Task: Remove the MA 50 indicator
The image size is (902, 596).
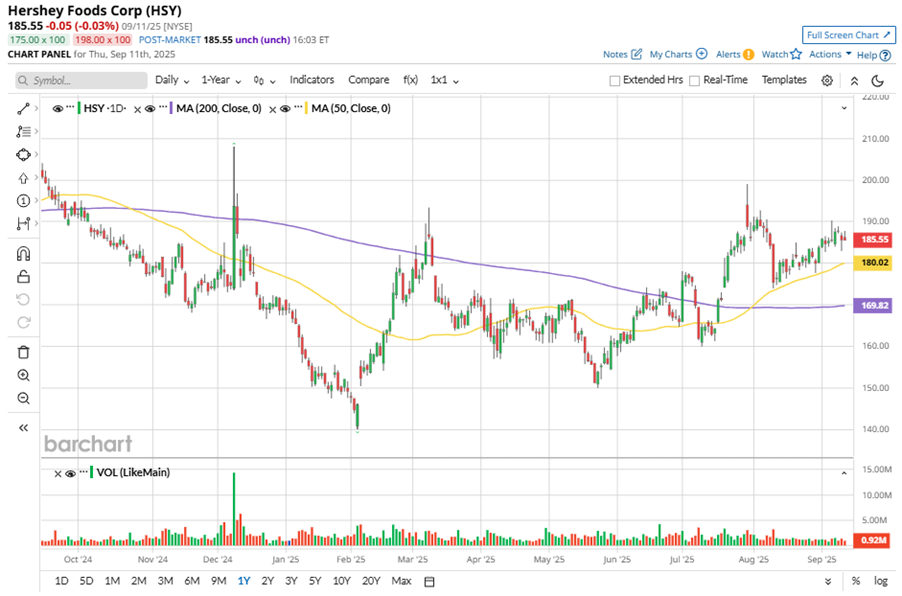Action: click(x=273, y=109)
